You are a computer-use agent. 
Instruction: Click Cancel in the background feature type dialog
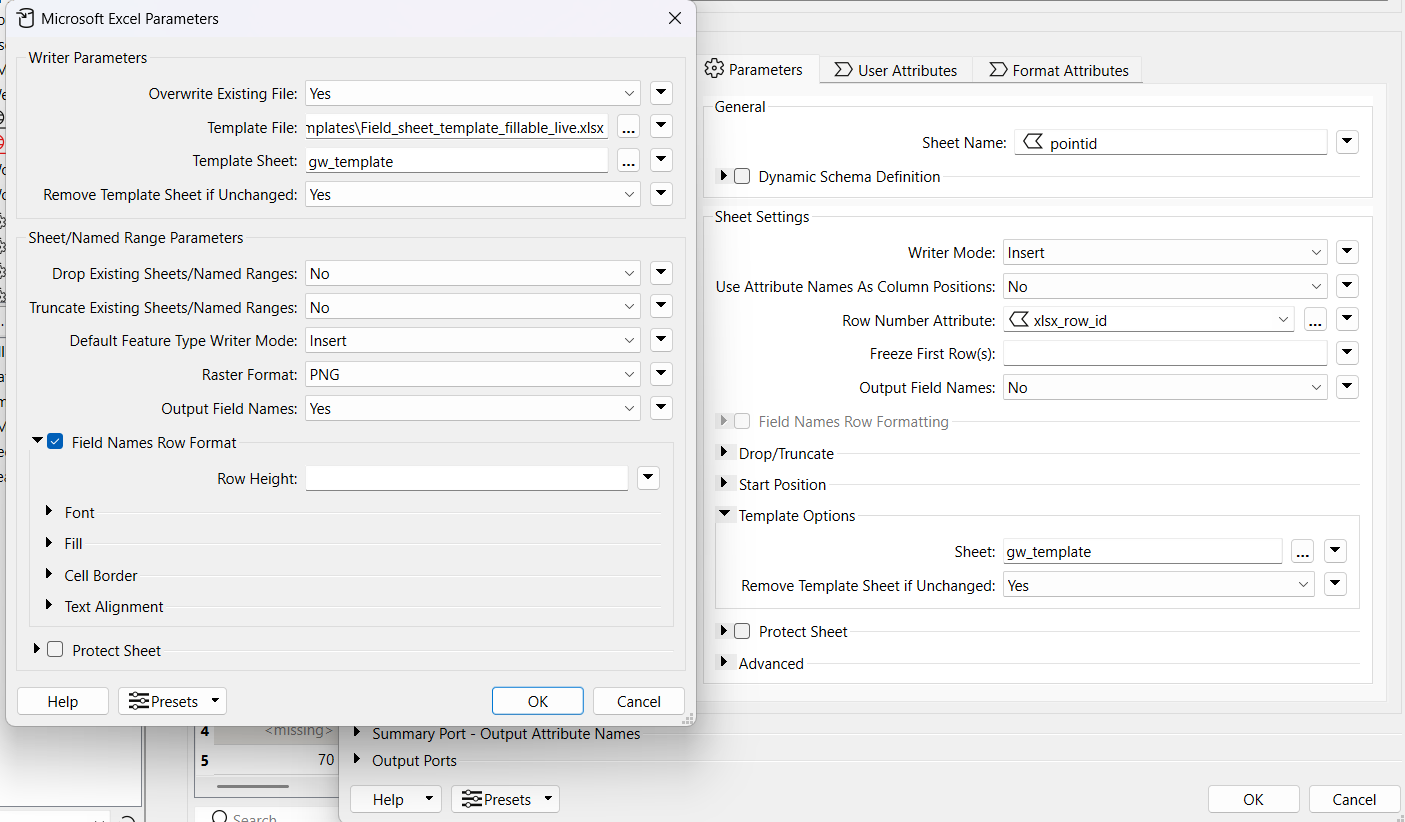1355,799
